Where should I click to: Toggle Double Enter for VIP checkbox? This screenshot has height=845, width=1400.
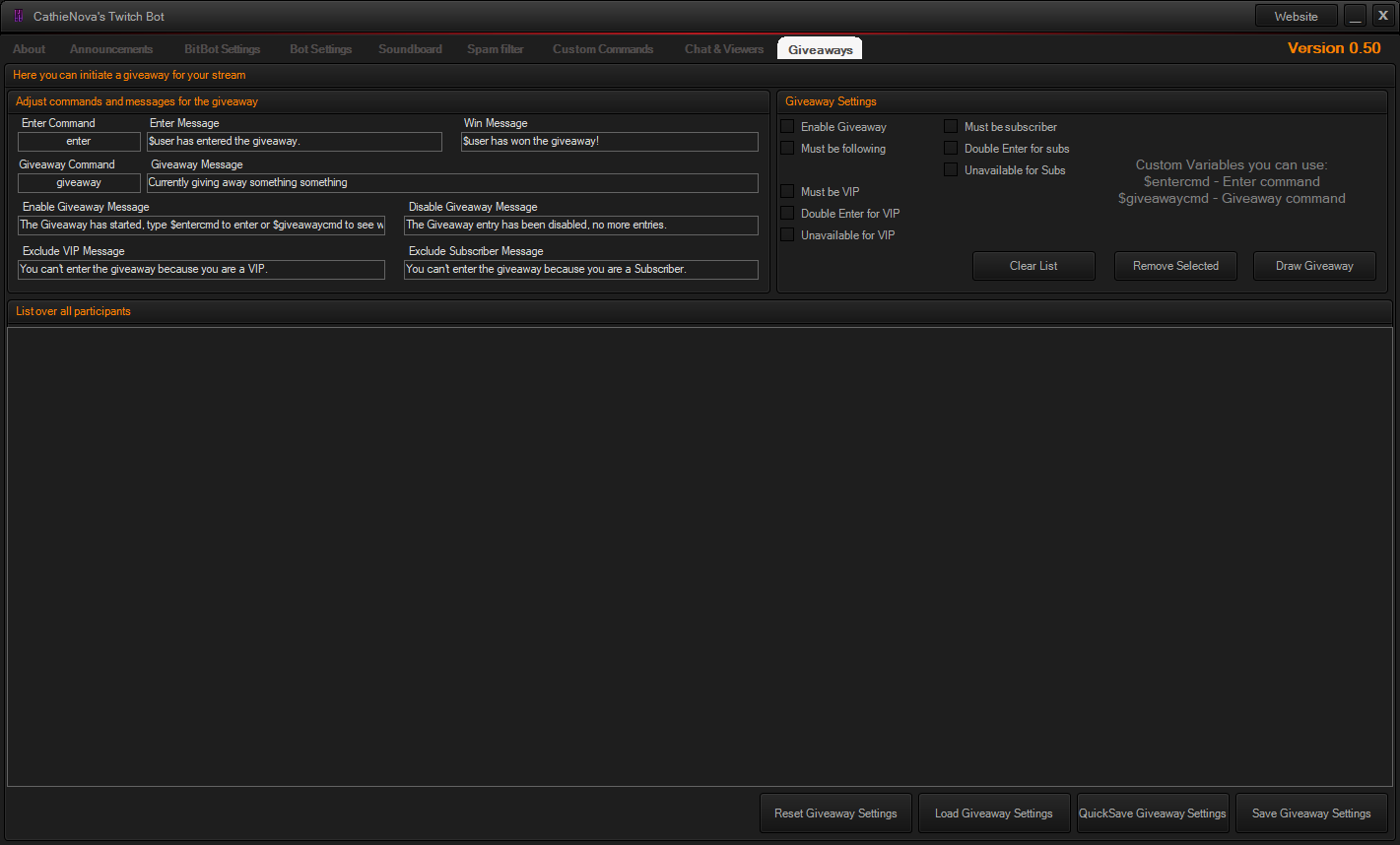(x=787, y=213)
